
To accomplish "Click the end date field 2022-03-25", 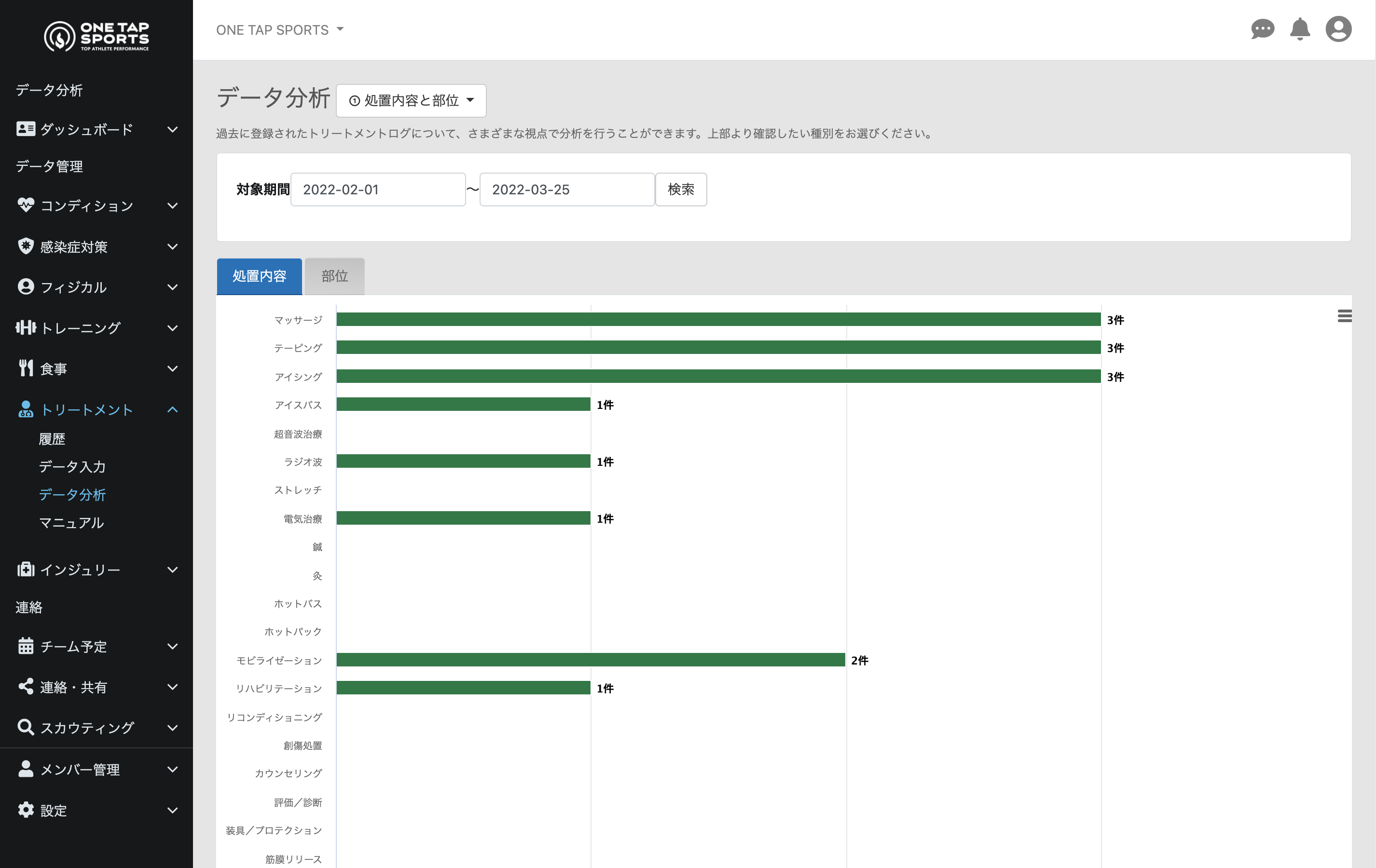I will 567,190.
